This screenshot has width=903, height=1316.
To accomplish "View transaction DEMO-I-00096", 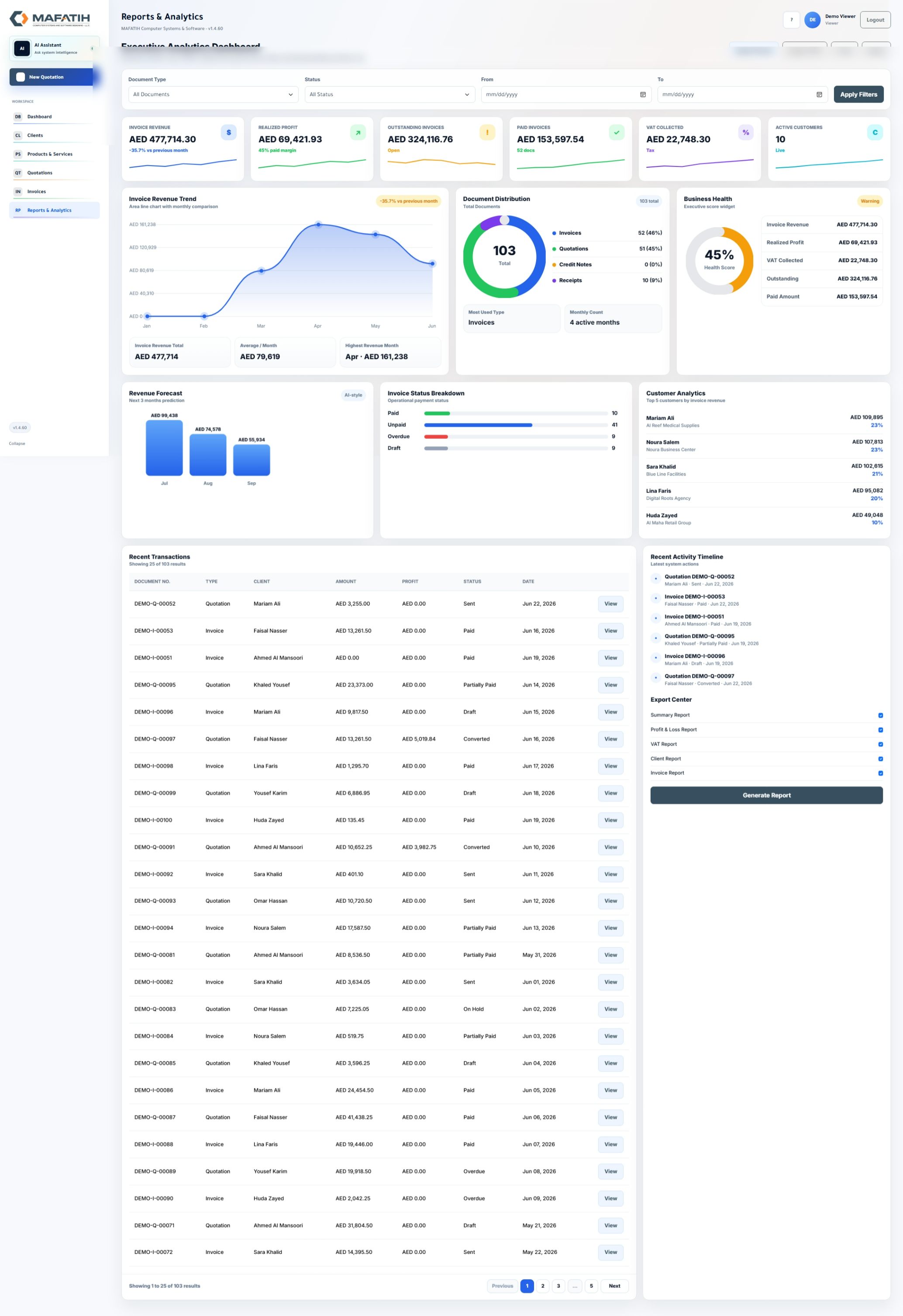I will point(610,712).
